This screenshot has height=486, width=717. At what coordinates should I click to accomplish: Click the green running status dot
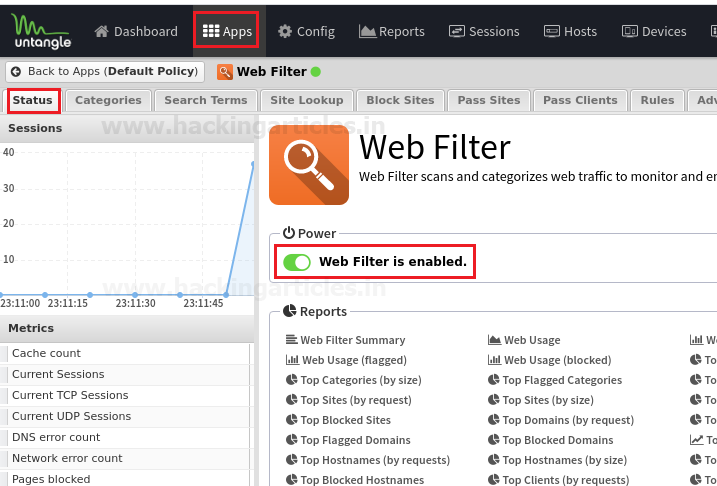[x=316, y=72]
